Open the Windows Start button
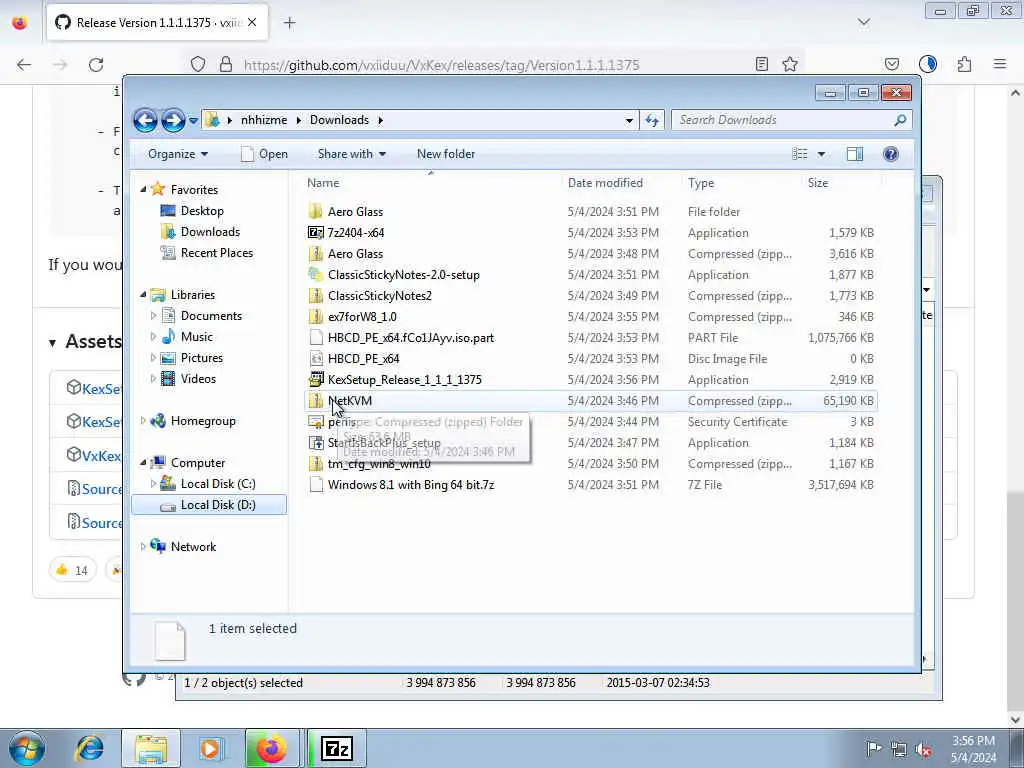 tap(27, 748)
